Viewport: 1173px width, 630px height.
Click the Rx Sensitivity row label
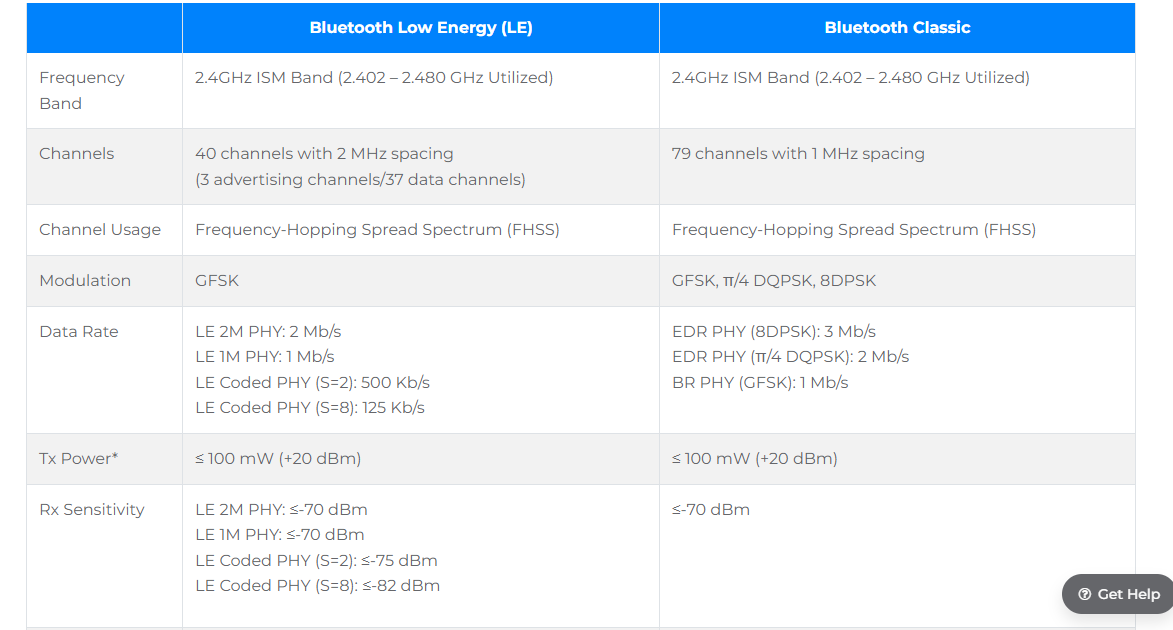click(x=92, y=510)
